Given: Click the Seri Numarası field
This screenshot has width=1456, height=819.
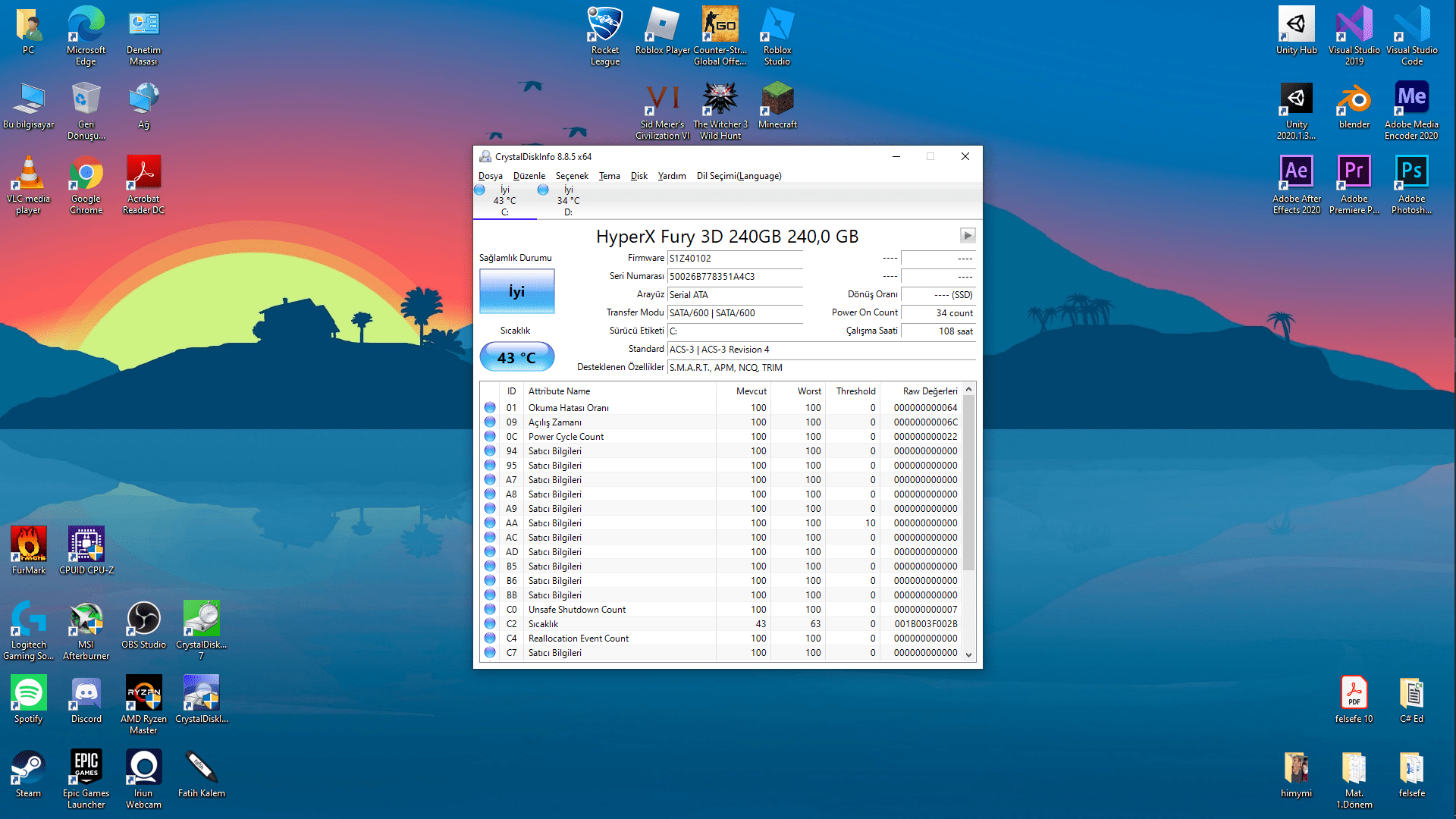Looking at the screenshot, I should 733,277.
